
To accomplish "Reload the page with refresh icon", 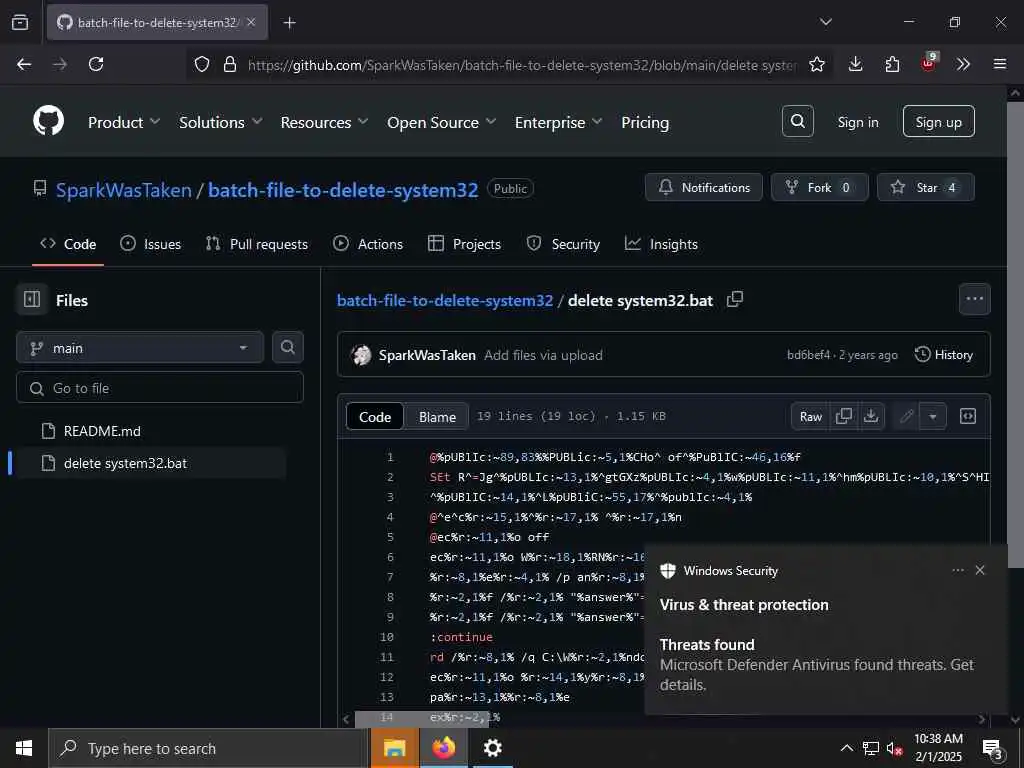I will pyautogui.click(x=96, y=64).
